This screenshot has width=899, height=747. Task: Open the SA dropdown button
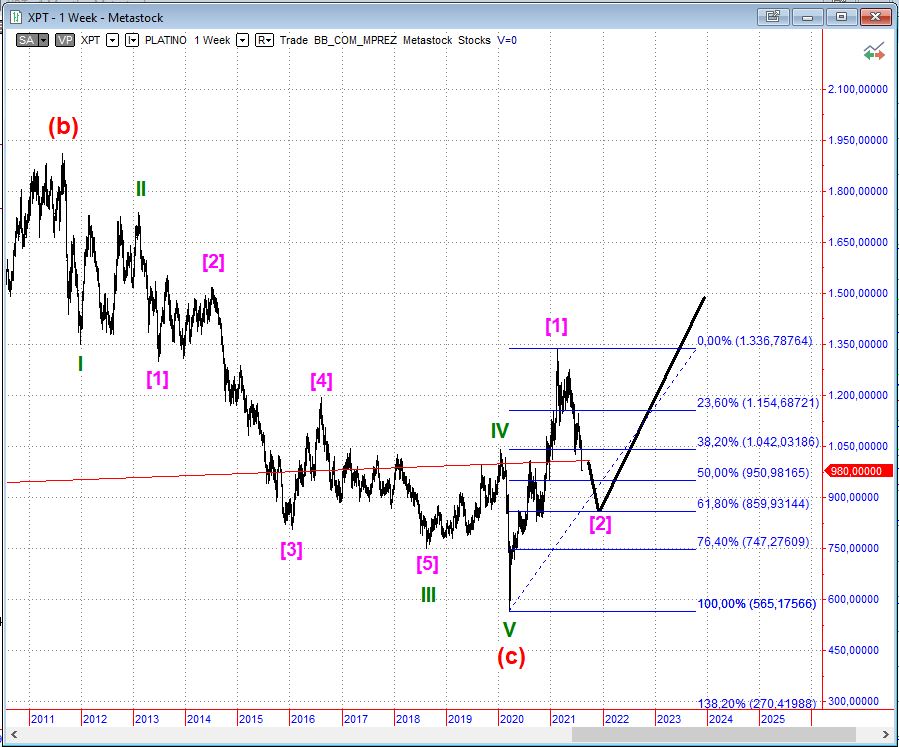[x=32, y=40]
